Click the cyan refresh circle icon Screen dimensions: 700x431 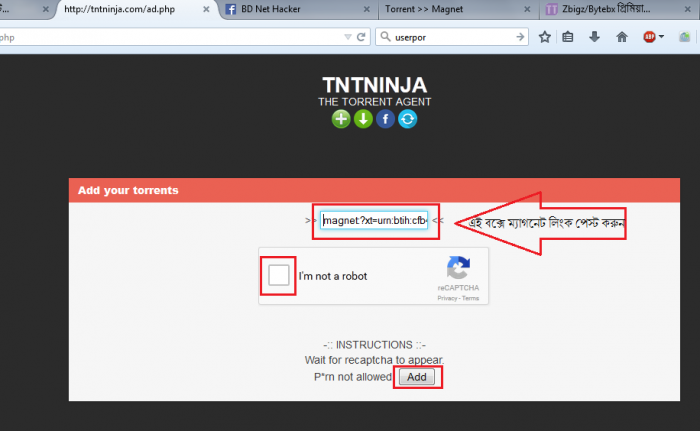pyautogui.click(x=408, y=119)
